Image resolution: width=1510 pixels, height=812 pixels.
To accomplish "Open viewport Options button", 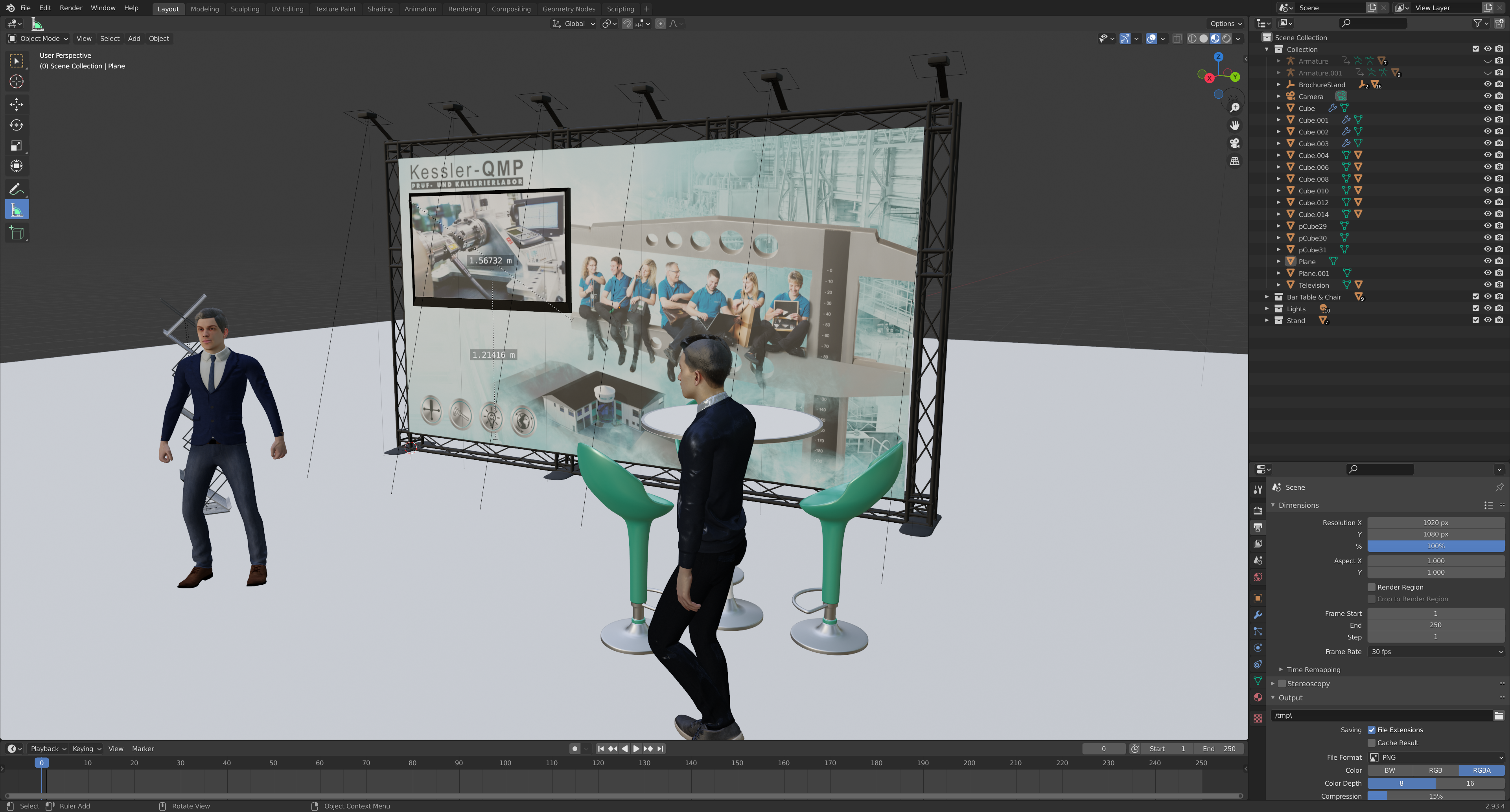I will click(x=1226, y=24).
